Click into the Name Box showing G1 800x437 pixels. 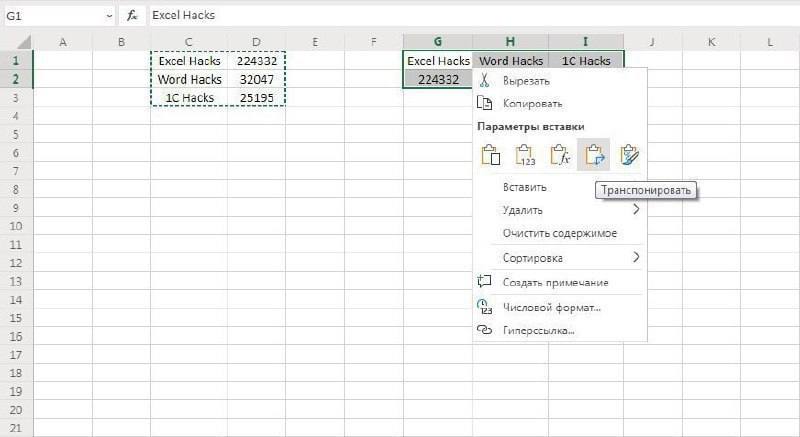(54, 16)
